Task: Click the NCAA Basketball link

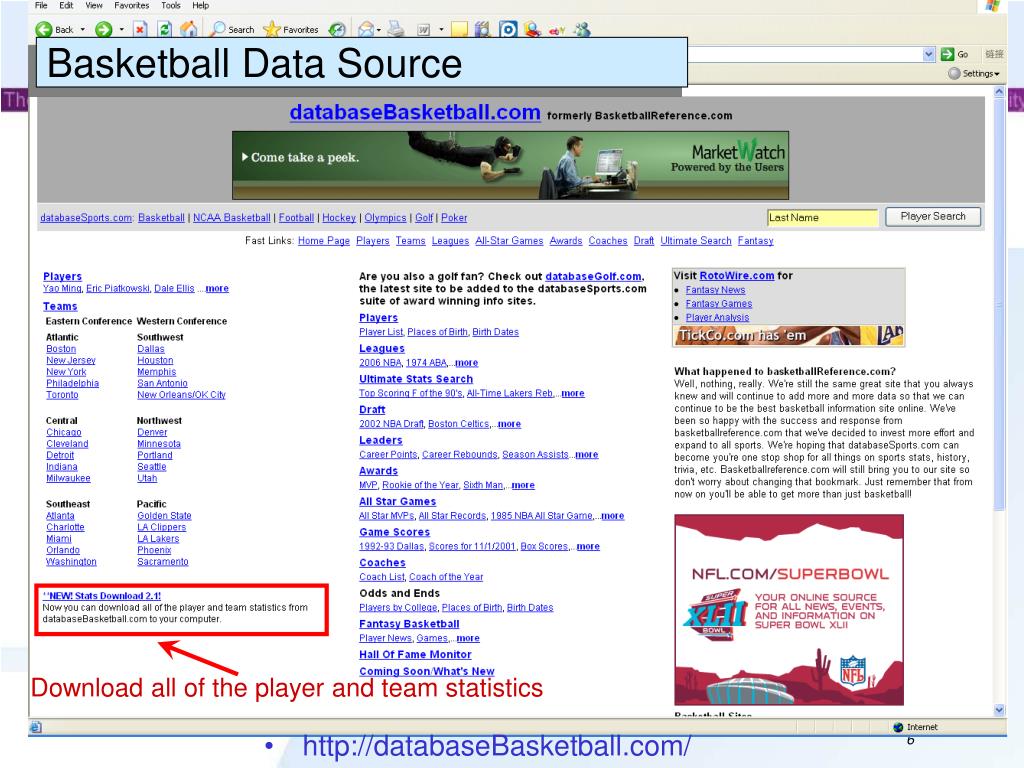Action: coord(231,217)
